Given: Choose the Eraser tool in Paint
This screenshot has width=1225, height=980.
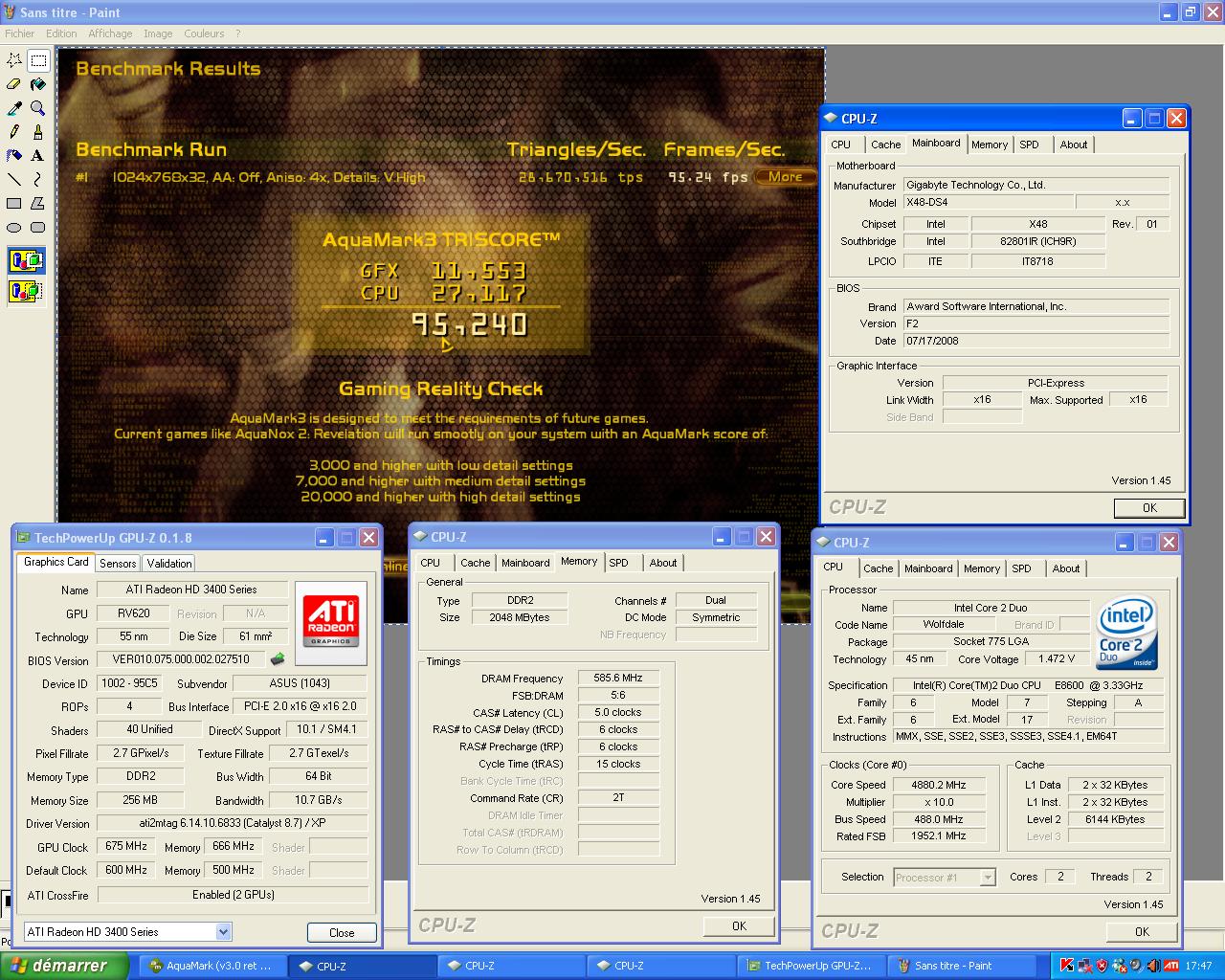Looking at the screenshot, I should tap(14, 84).
